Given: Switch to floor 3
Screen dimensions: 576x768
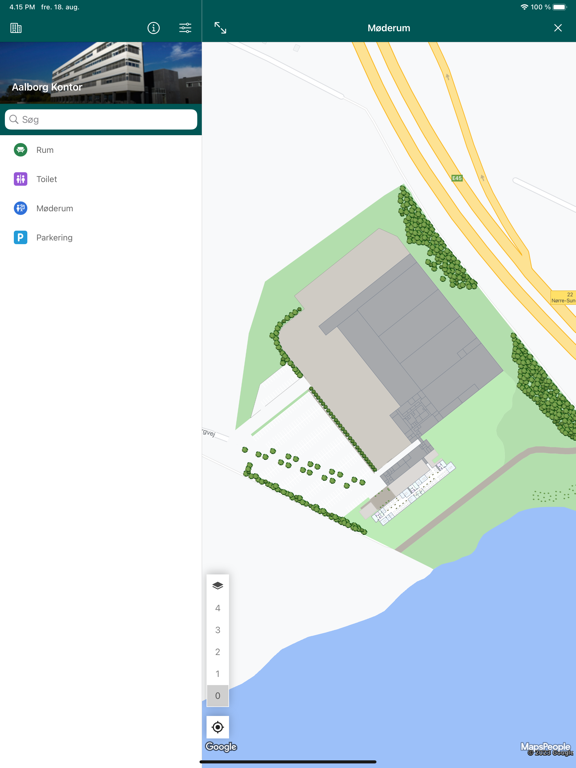Looking at the screenshot, I should tap(218, 630).
